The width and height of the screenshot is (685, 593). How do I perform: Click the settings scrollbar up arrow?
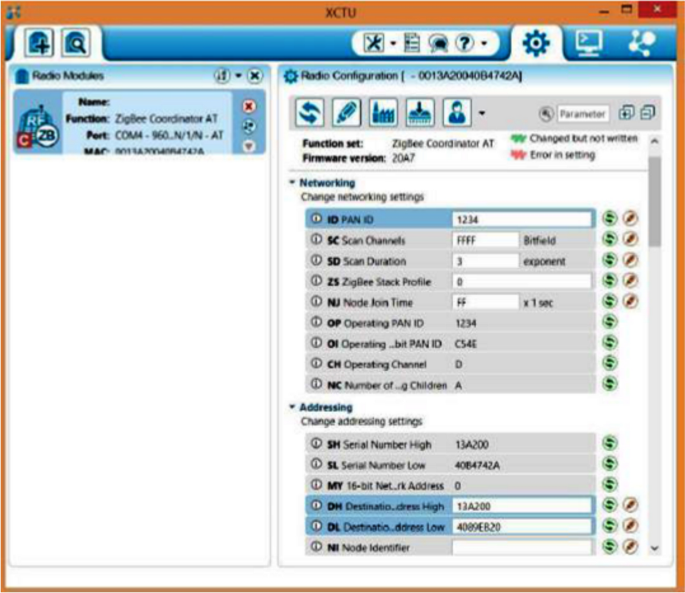tap(654, 142)
